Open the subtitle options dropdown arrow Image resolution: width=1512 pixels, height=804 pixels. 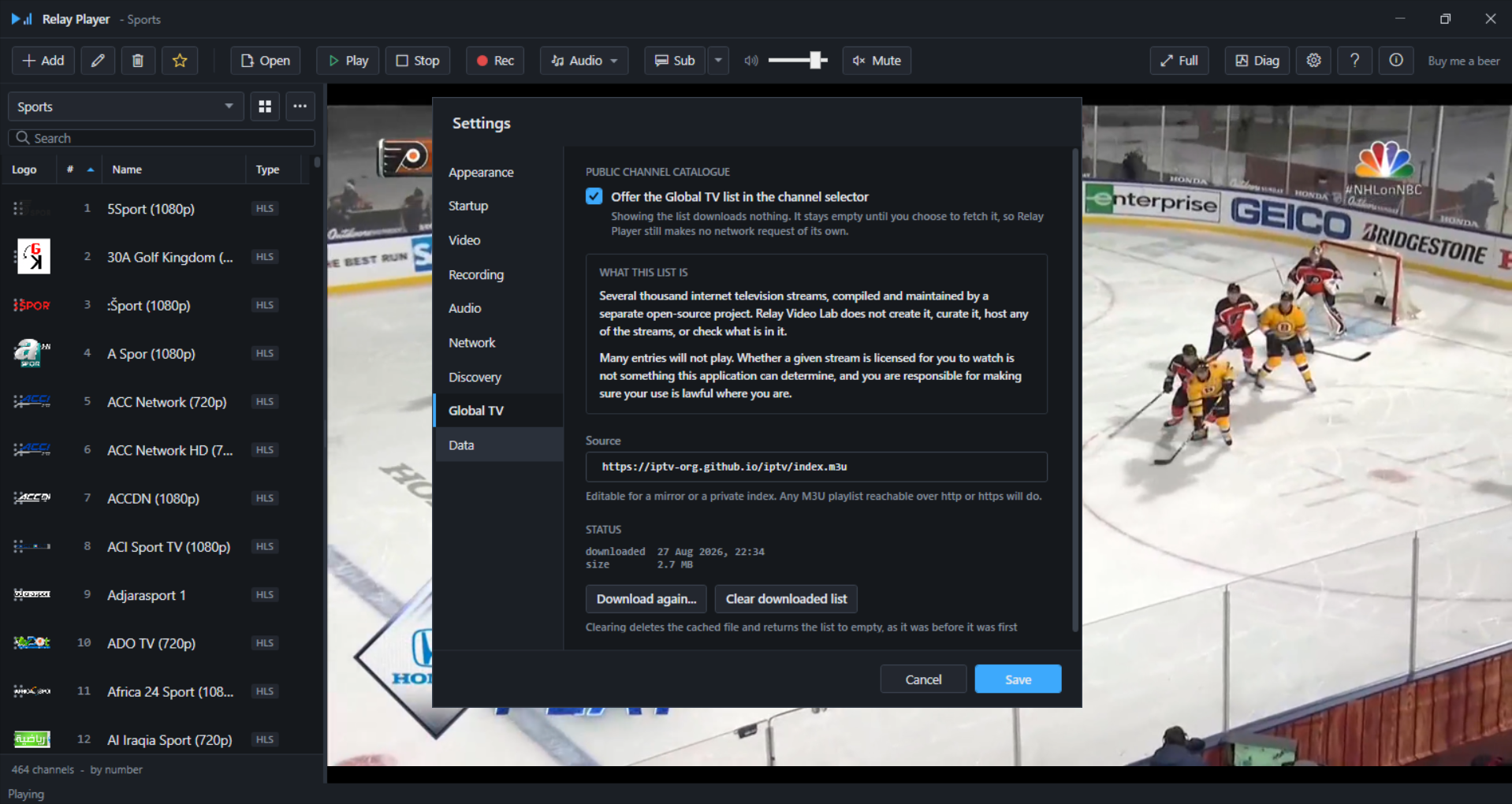point(718,61)
